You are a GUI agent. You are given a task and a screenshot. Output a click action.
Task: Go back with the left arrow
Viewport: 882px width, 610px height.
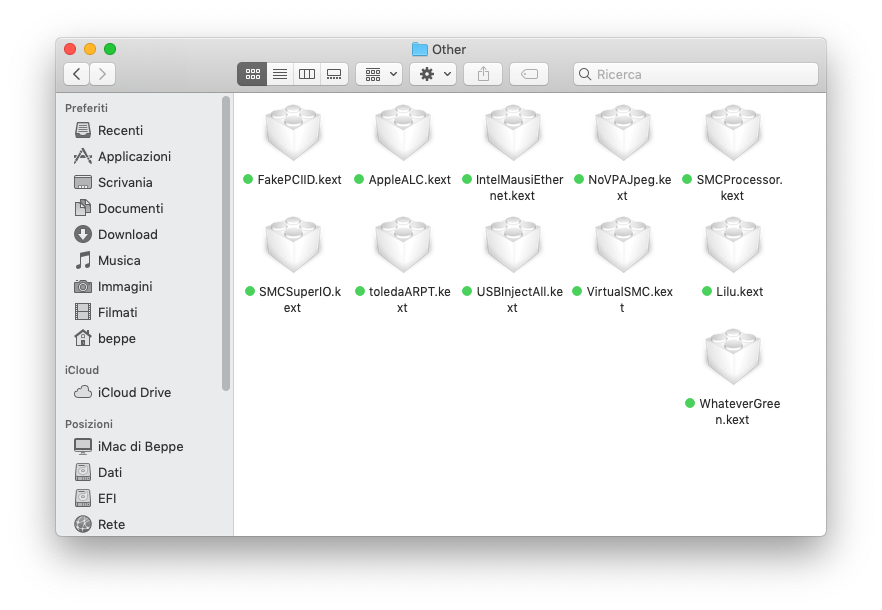point(76,74)
